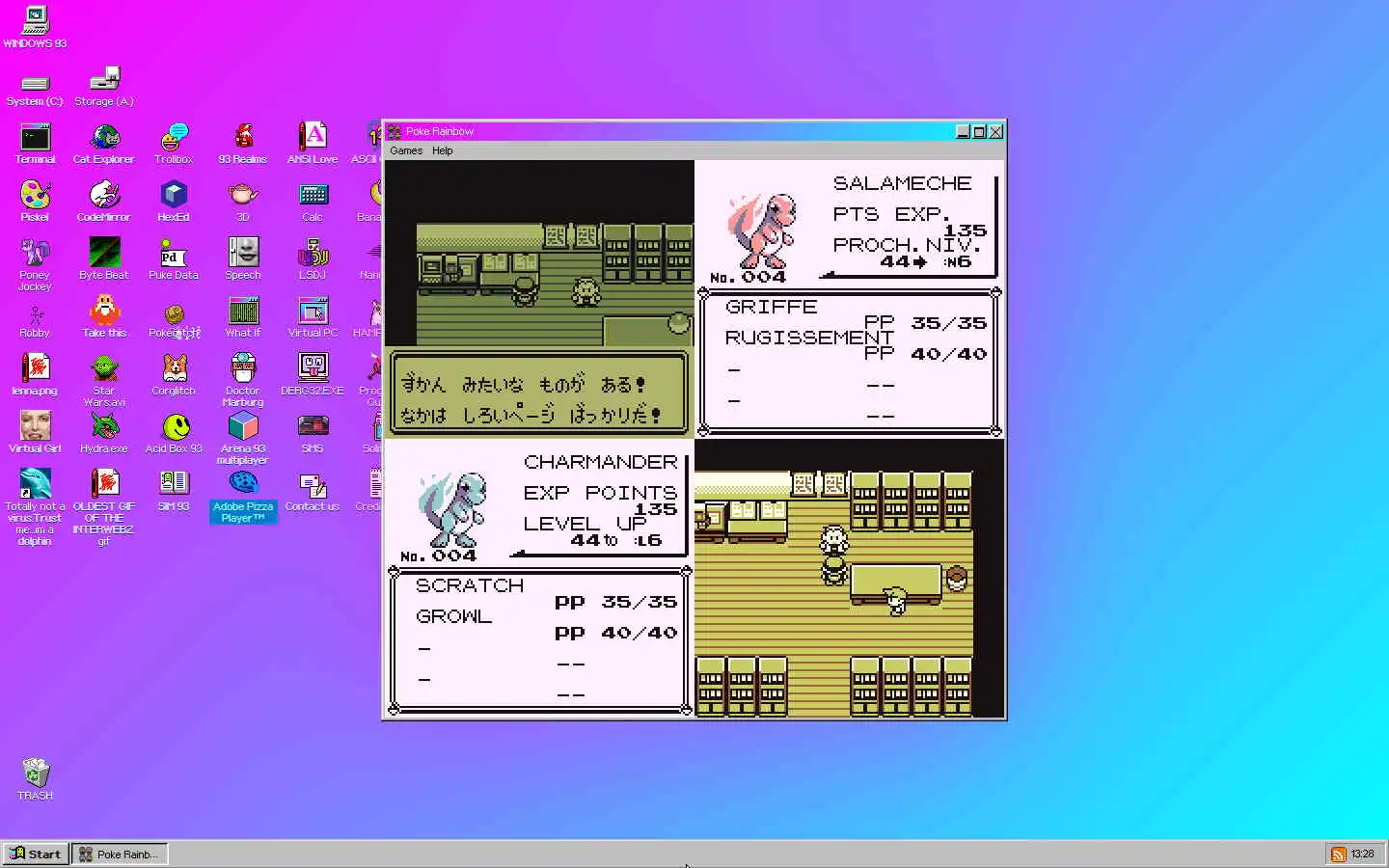Open the Take this icon

(104, 318)
